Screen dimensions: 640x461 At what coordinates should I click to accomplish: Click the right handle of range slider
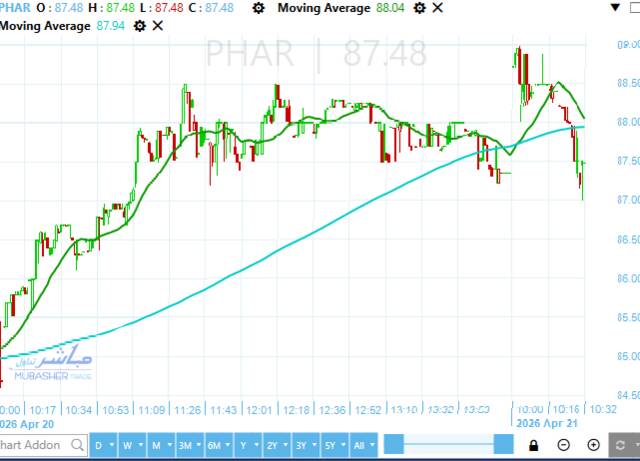[x=503, y=444]
